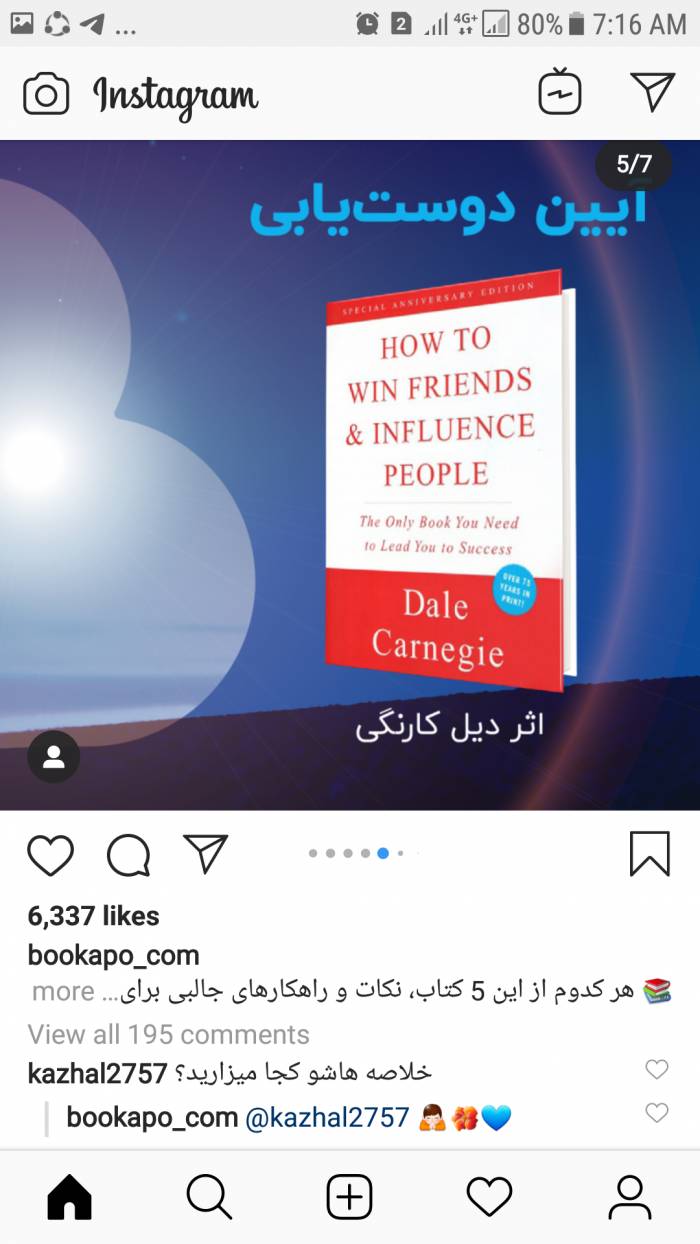Like the bookapo_com reply comment
This screenshot has height=1244, width=700.
pyautogui.click(x=657, y=1112)
